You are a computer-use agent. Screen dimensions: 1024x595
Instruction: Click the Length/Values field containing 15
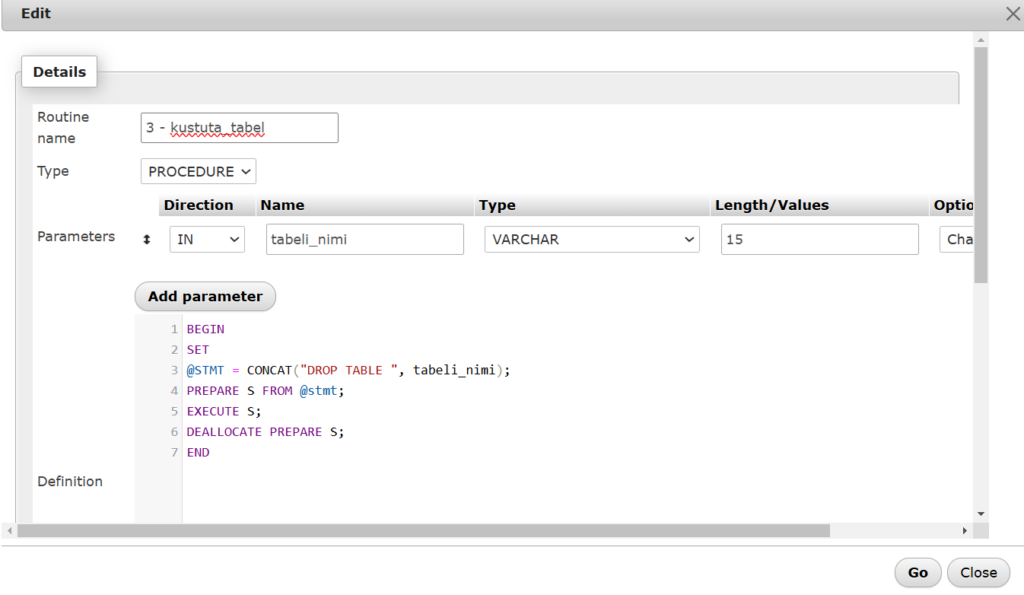pyautogui.click(x=818, y=240)
